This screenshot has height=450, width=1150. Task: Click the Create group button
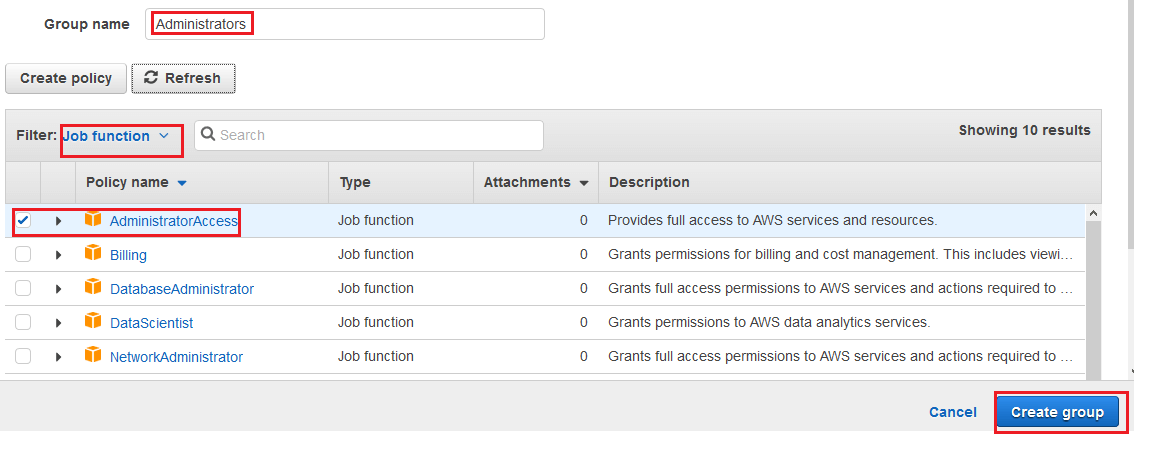pos(1057,413)
